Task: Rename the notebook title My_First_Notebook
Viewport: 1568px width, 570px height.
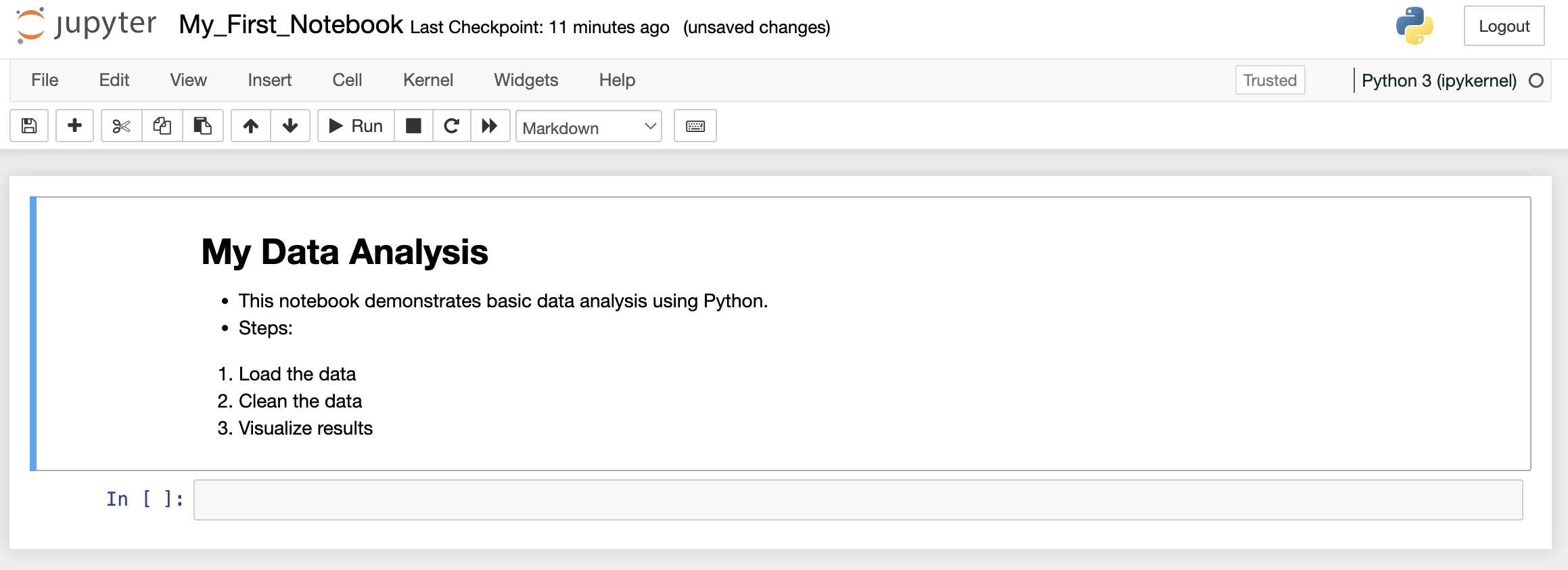Action: [x=291, y=25]
